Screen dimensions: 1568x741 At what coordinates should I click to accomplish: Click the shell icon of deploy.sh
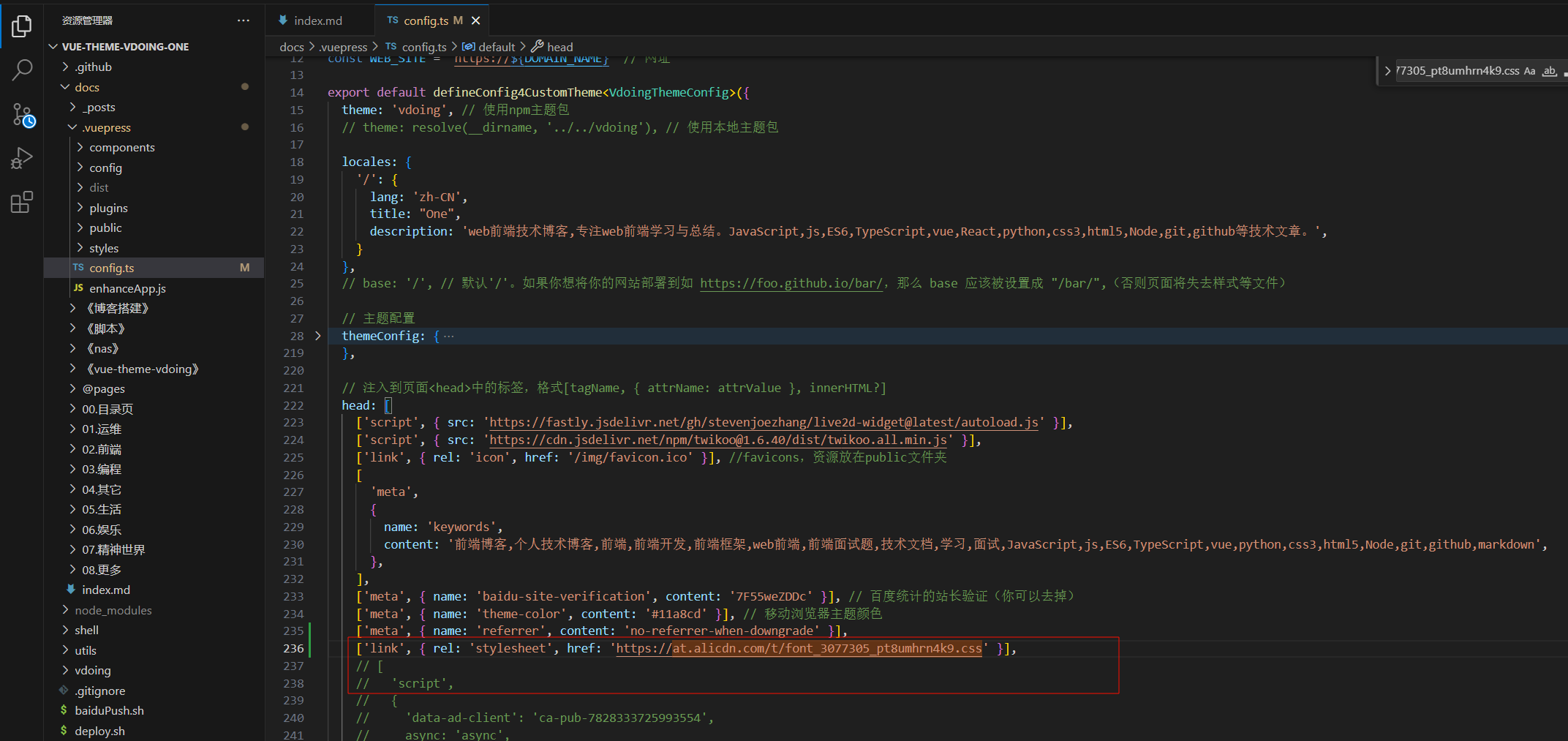click(64, 731)
